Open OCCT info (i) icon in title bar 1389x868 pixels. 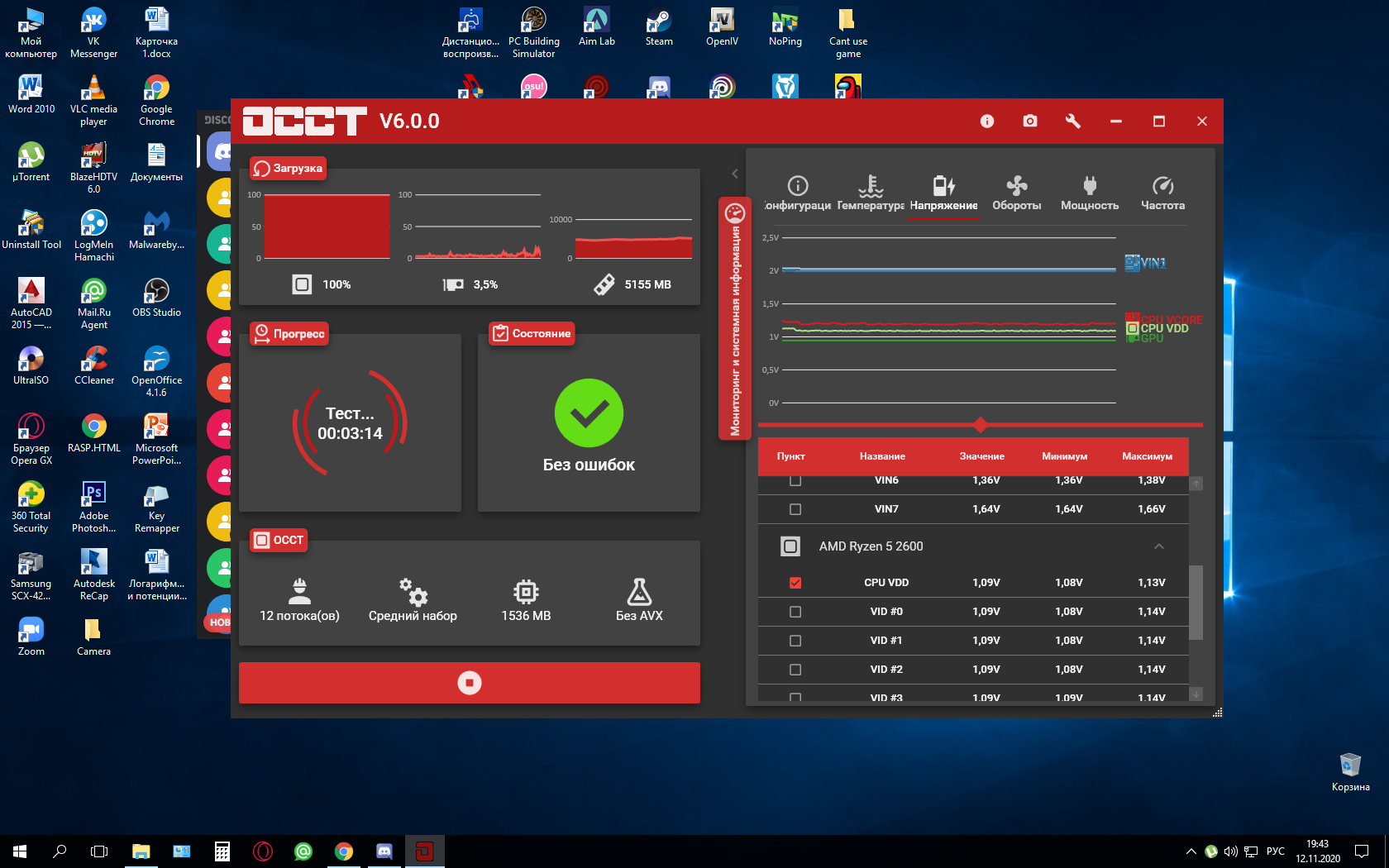(986, 121)
